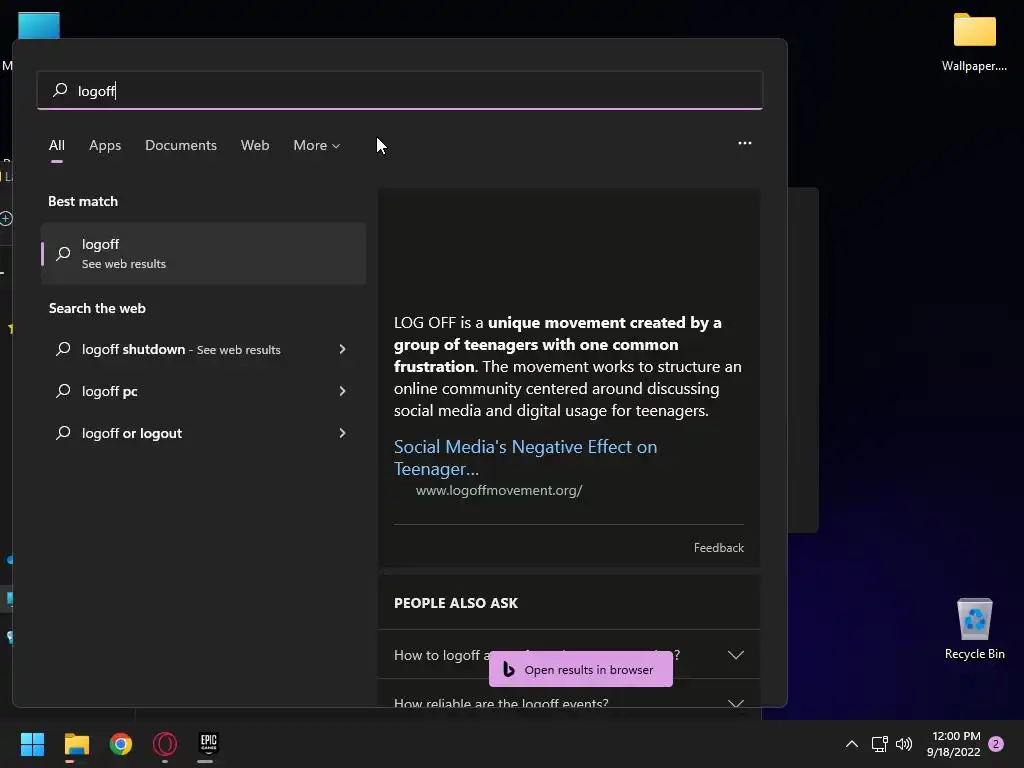
Task: Expand the logoff pc suggestion arrow
Action: [342, 391]
